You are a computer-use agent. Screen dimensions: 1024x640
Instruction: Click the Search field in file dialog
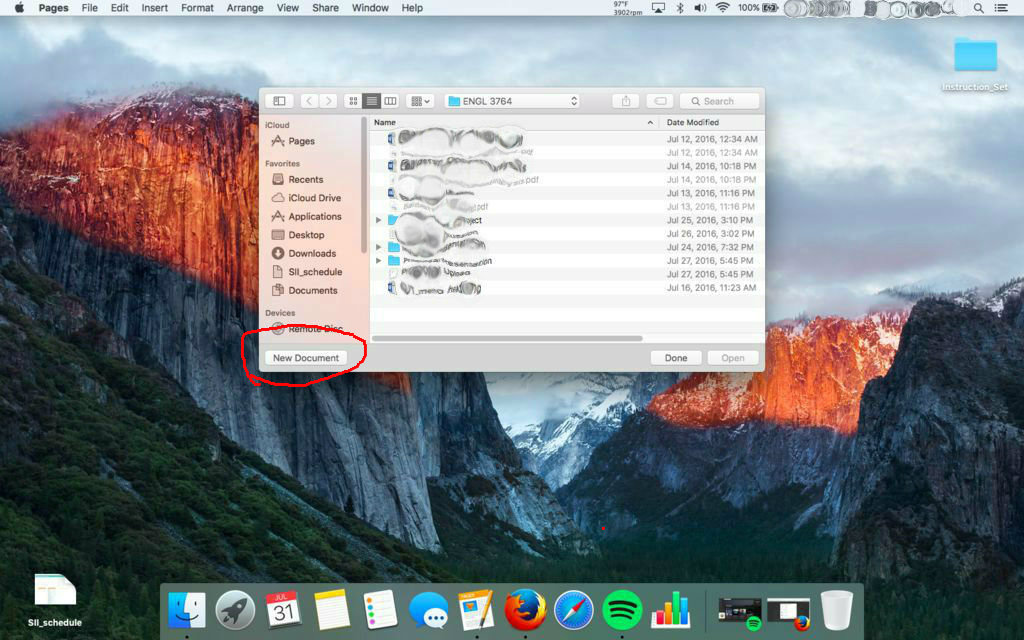(719, 101)
